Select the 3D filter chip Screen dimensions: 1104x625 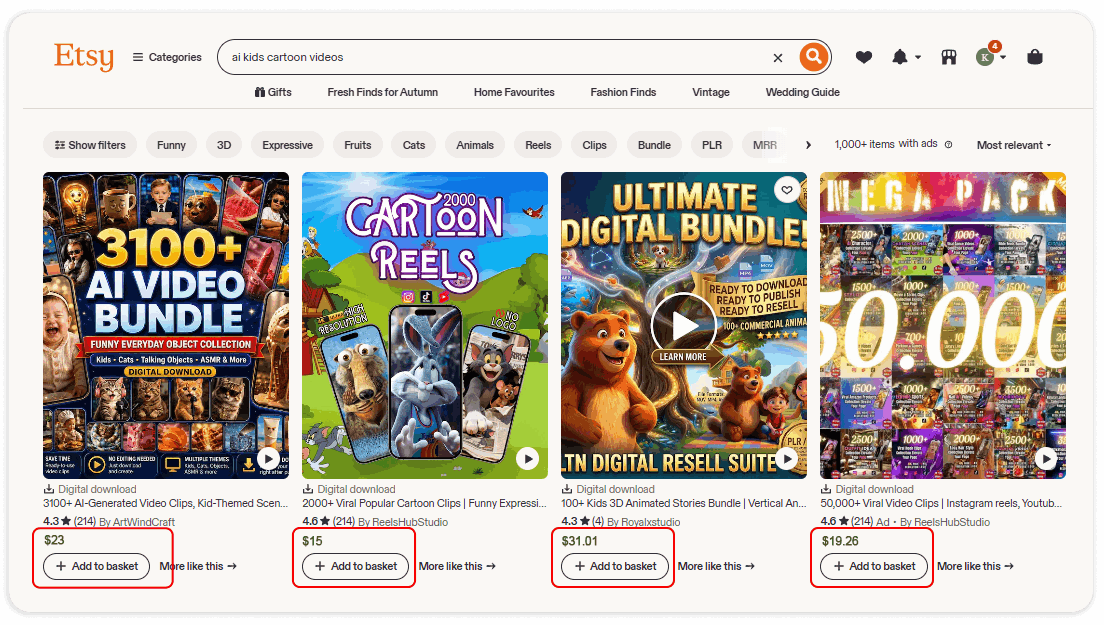pos(224,145)
